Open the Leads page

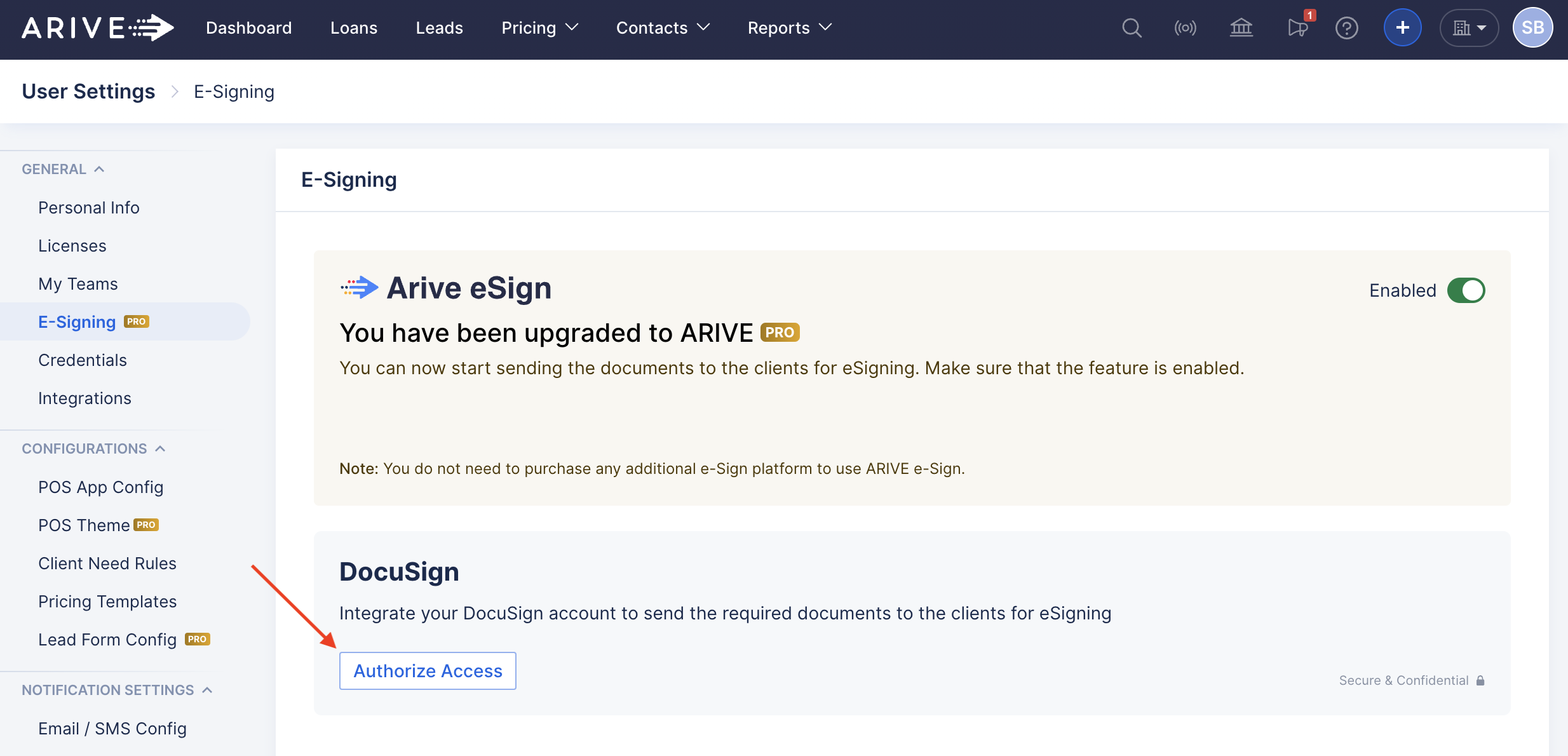(439, 28)
